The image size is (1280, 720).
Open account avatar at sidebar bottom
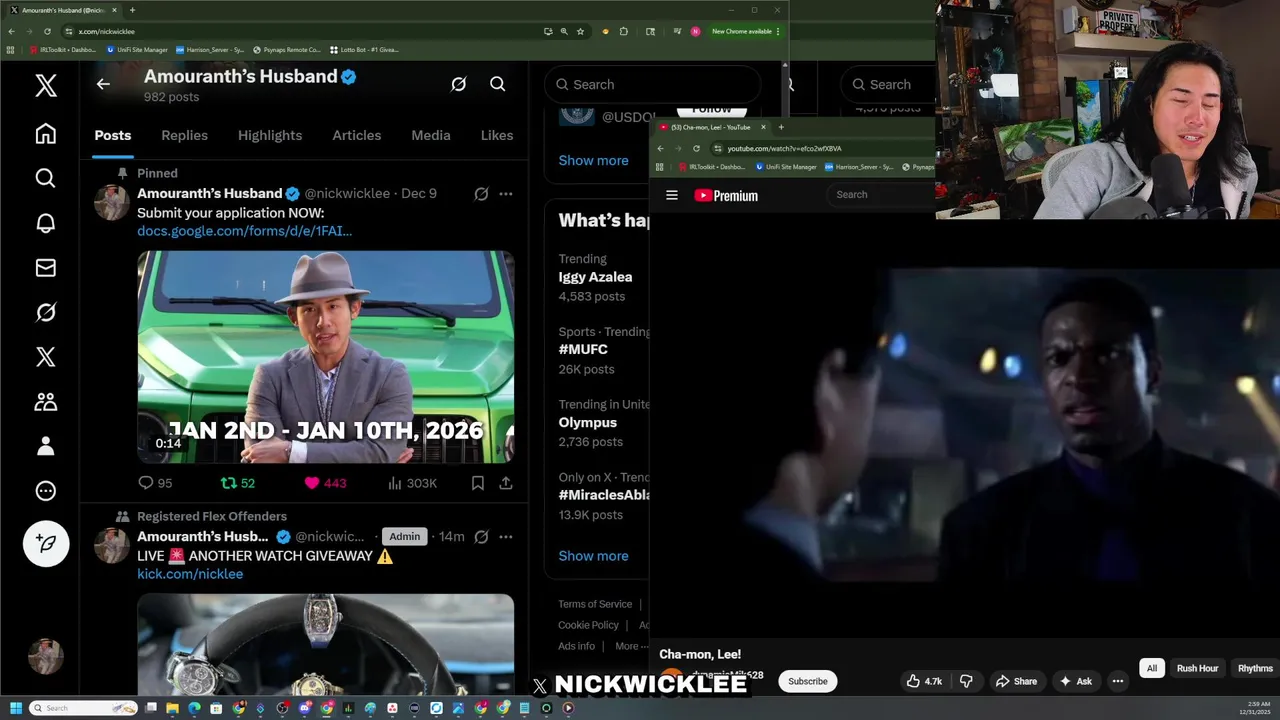46,656
